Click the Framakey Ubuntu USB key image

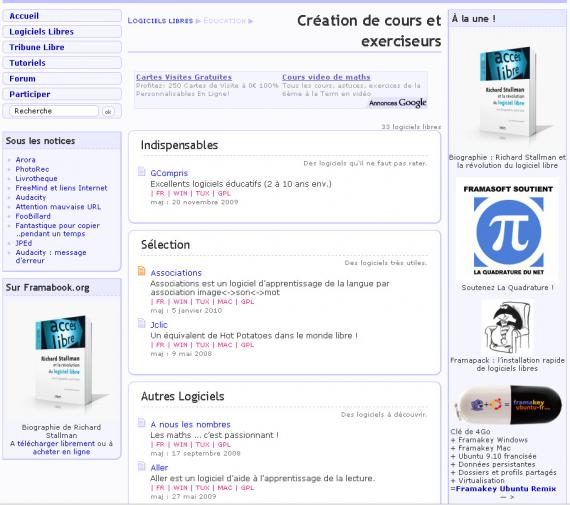tap(509, 405)
